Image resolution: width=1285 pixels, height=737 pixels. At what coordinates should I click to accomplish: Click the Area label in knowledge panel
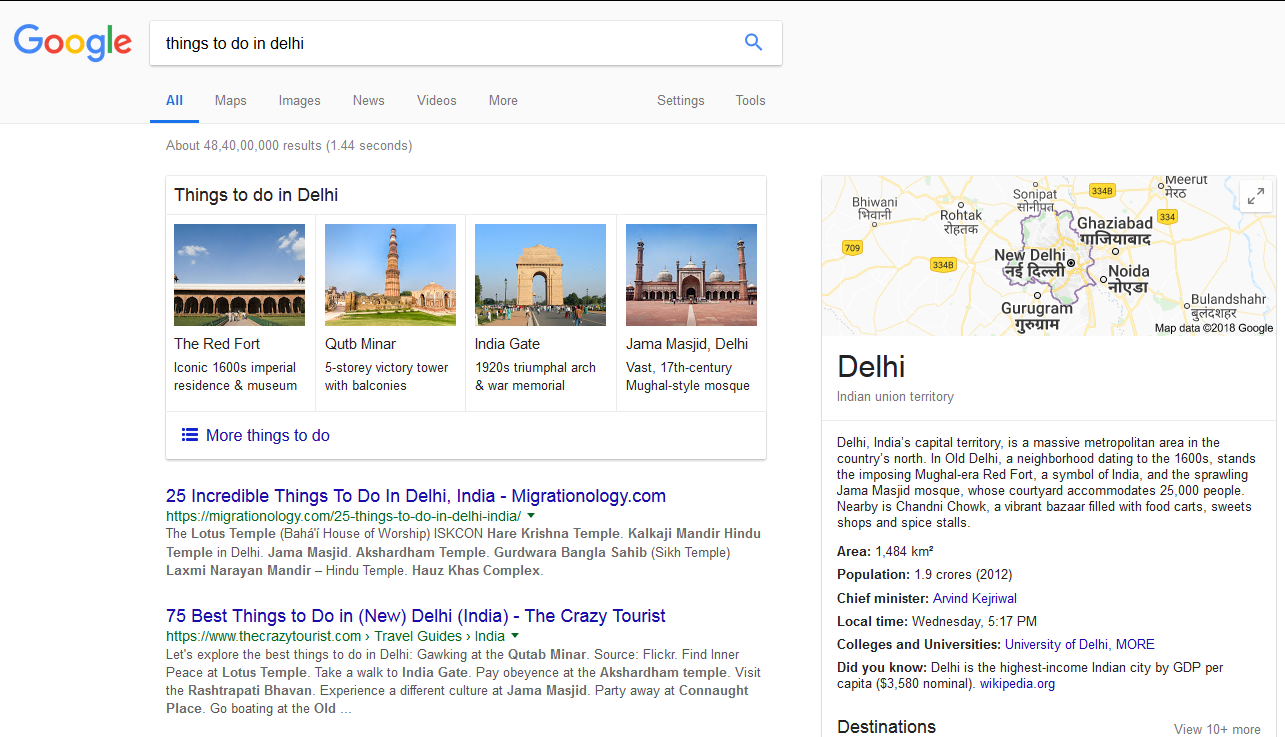click(x=854, y=551)
